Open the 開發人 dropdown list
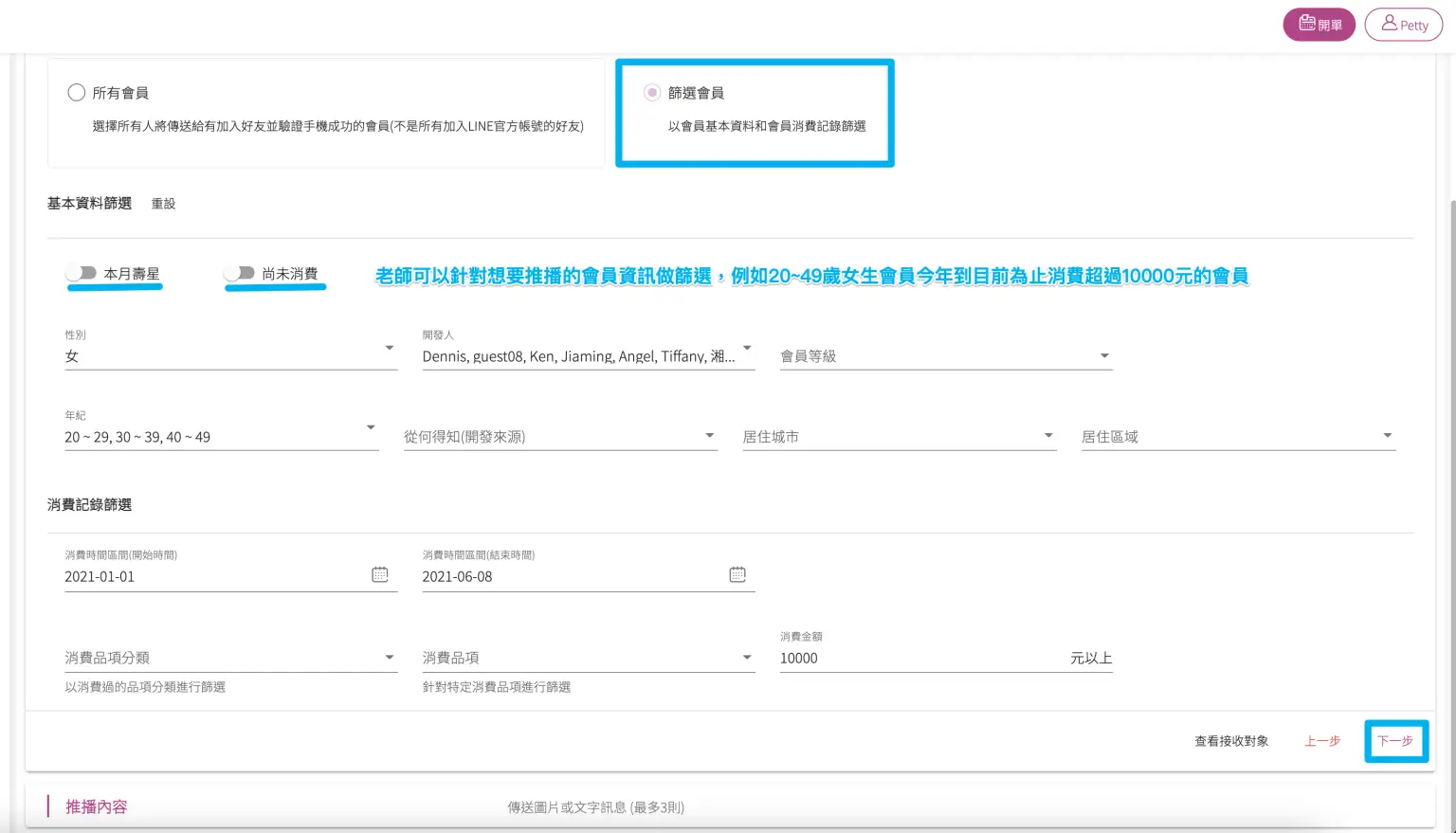Screen dimensions: 1456x833 (588, 356)
